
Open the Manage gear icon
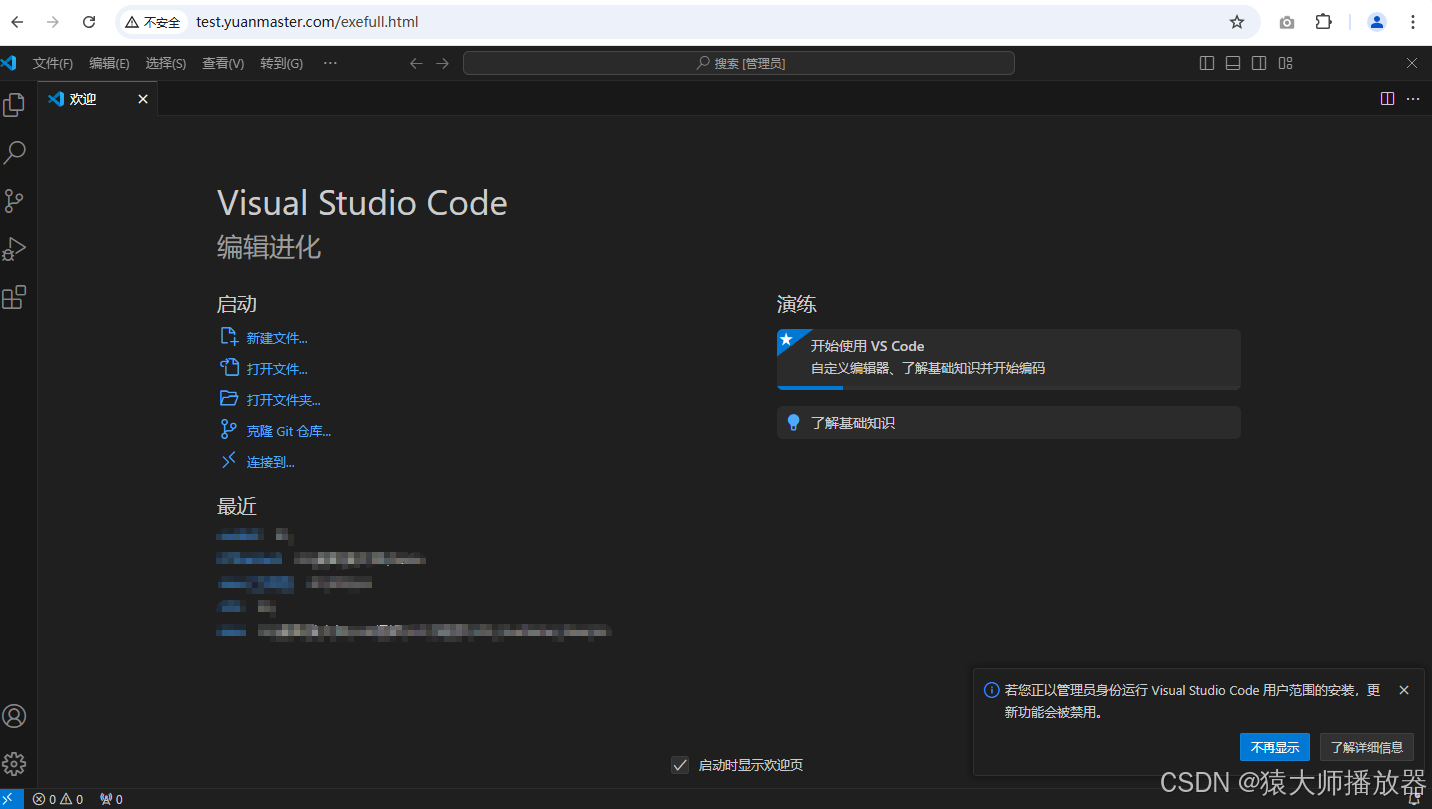(x=14, y=764)
